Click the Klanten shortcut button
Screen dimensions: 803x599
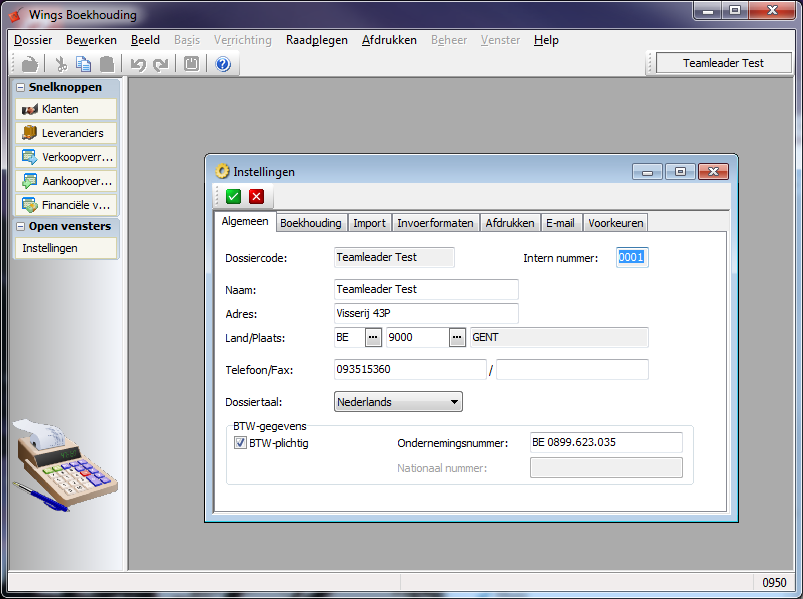(66, 109)
